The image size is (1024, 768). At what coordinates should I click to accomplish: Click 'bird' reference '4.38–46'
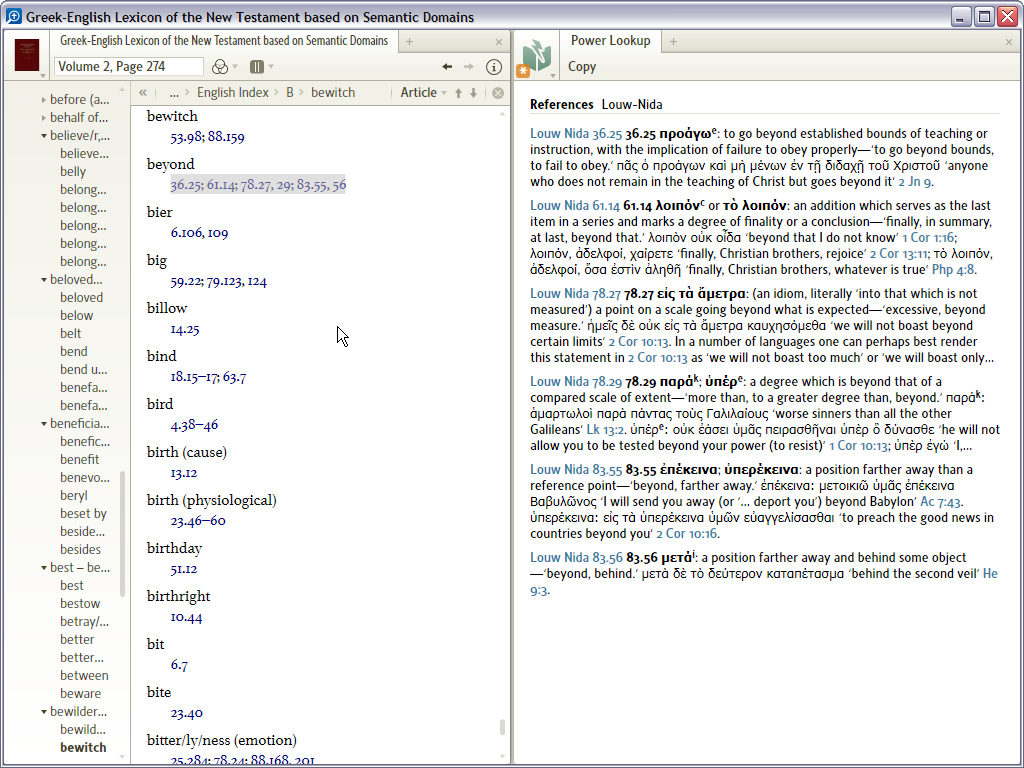pyautogui.click(x=194, y=424)
